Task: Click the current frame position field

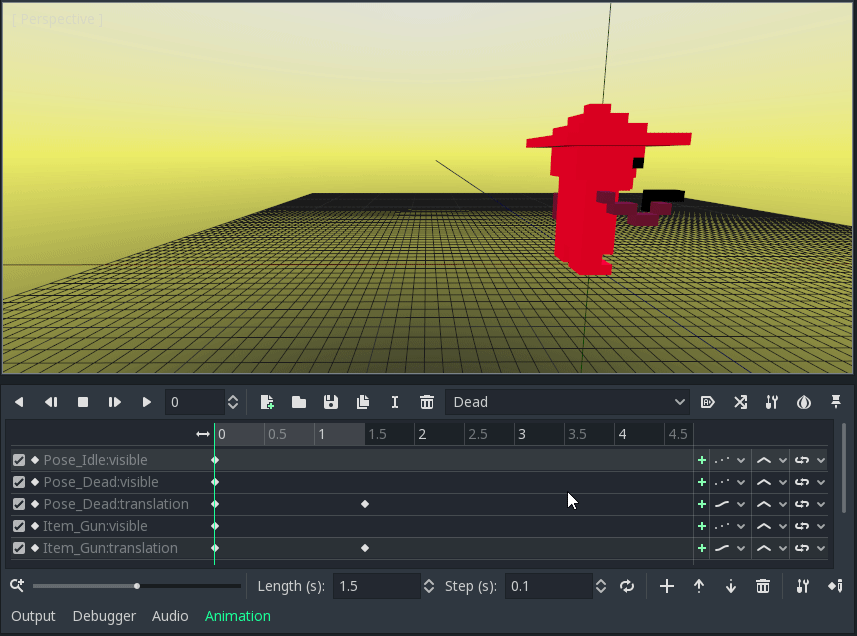Action: (x=195, y=402)
